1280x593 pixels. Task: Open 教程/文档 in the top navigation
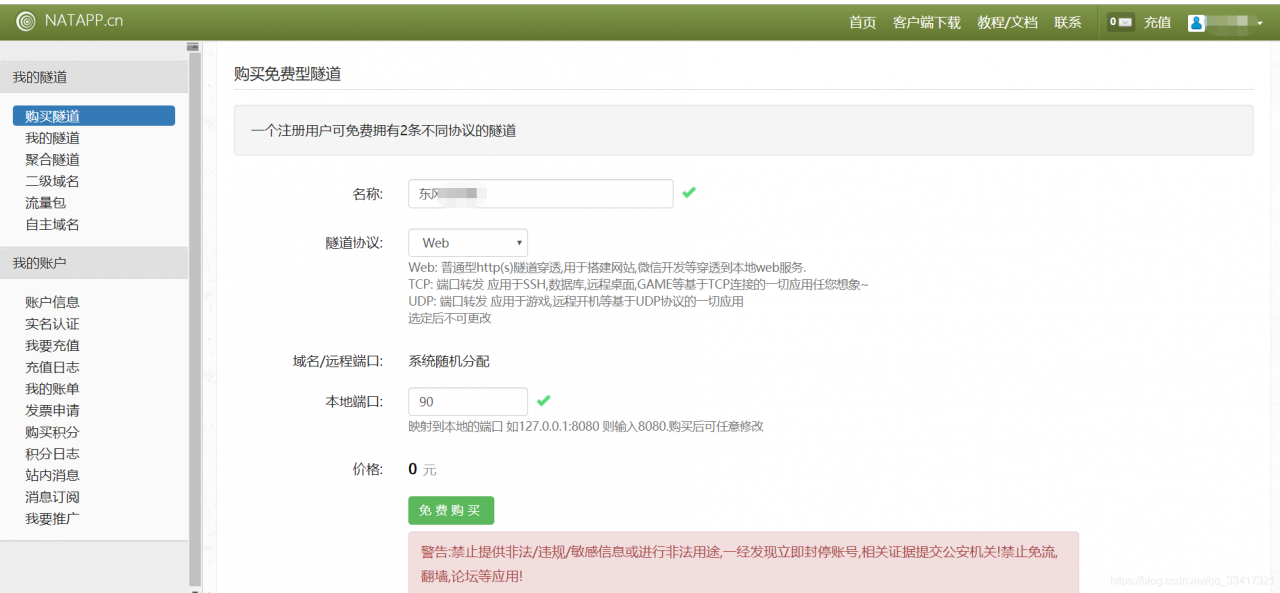1007,22
